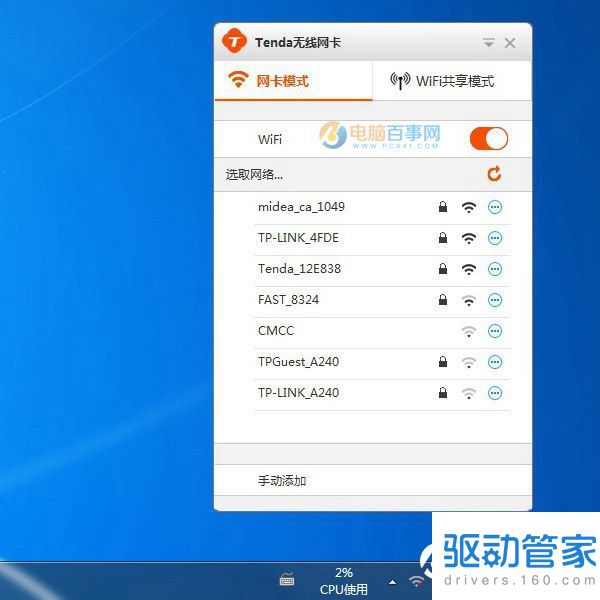600x600 pixels.
Task: Click the signal strength icon of FAST_8324
Action: click(x=469, y=300)
